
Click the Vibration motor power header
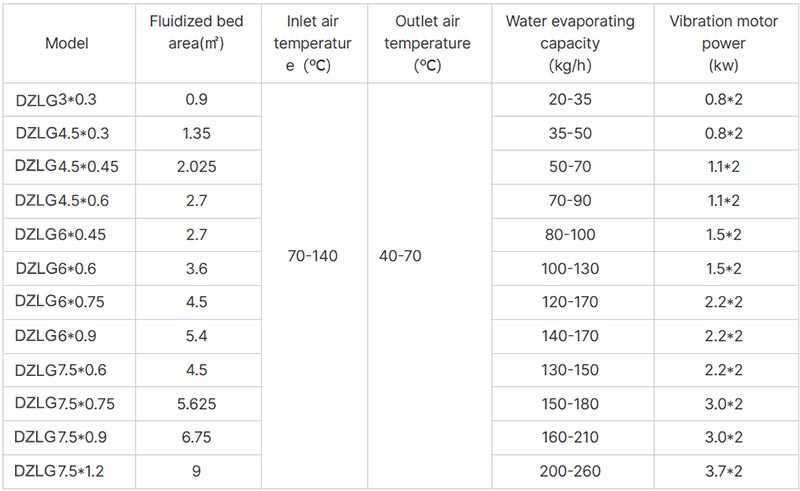point(723,43)
